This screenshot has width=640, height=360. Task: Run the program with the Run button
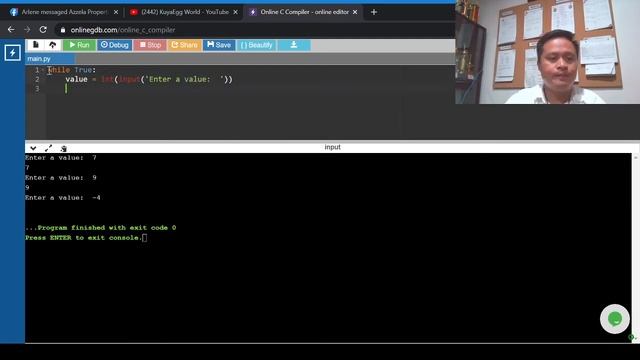(x=80, y=45)
